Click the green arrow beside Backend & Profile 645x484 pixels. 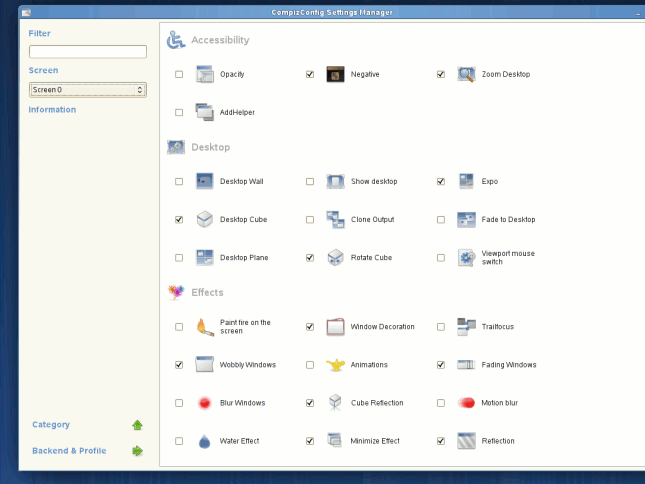[x=137, y=451]
